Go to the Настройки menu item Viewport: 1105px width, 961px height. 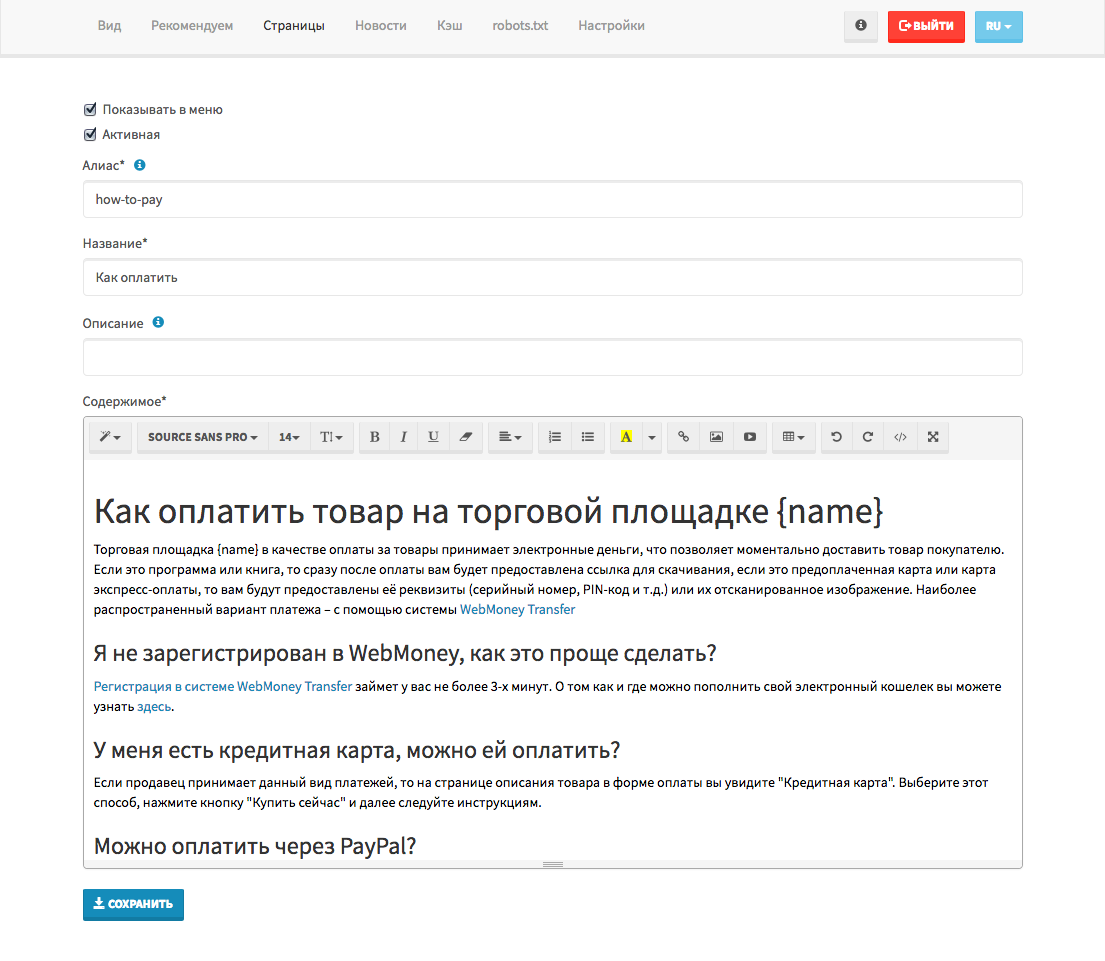click(612, 26)
